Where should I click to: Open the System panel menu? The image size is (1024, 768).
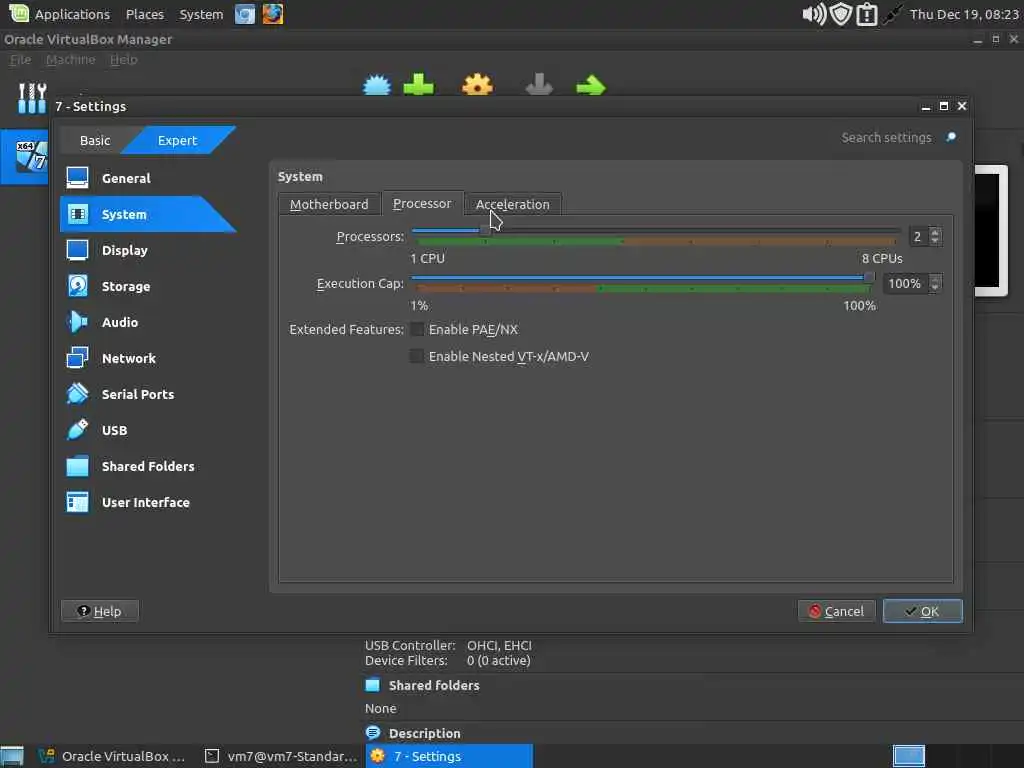click(x=201, y=14)
